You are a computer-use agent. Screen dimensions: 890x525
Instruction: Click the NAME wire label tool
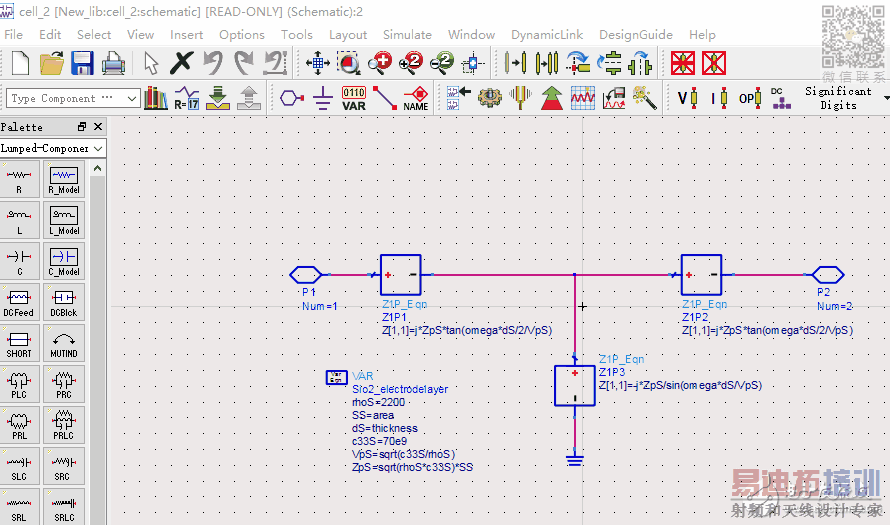pyautogui.click(x=415, y=98)
